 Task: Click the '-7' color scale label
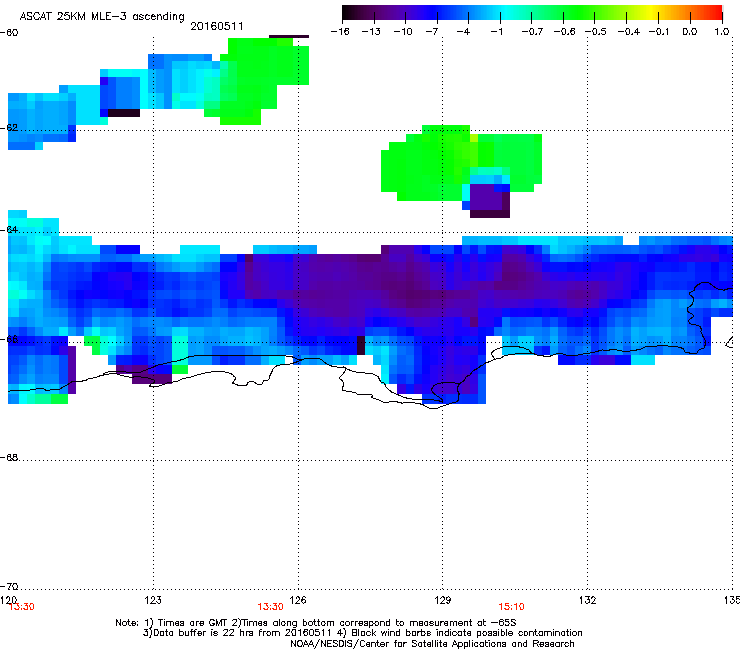click(x=432, y=32)
